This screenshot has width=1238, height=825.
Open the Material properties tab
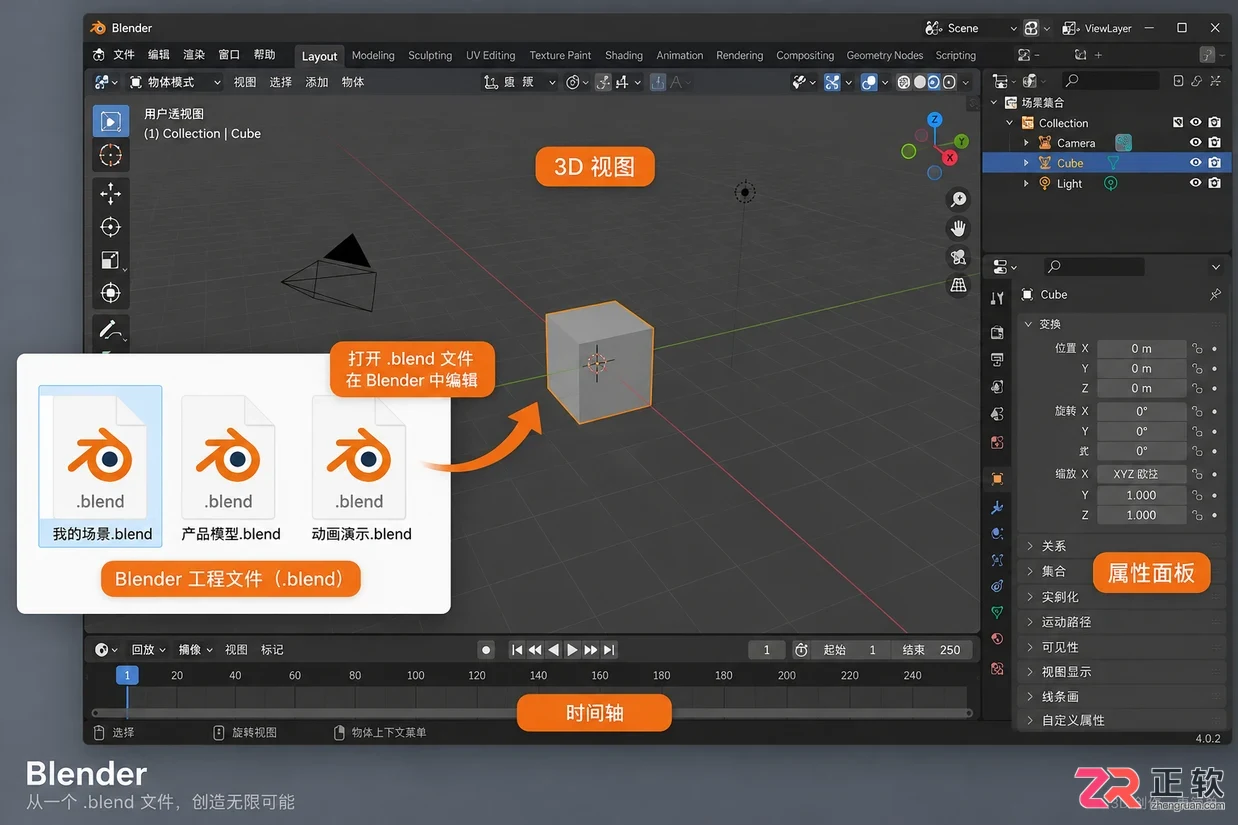click(997, 639)
